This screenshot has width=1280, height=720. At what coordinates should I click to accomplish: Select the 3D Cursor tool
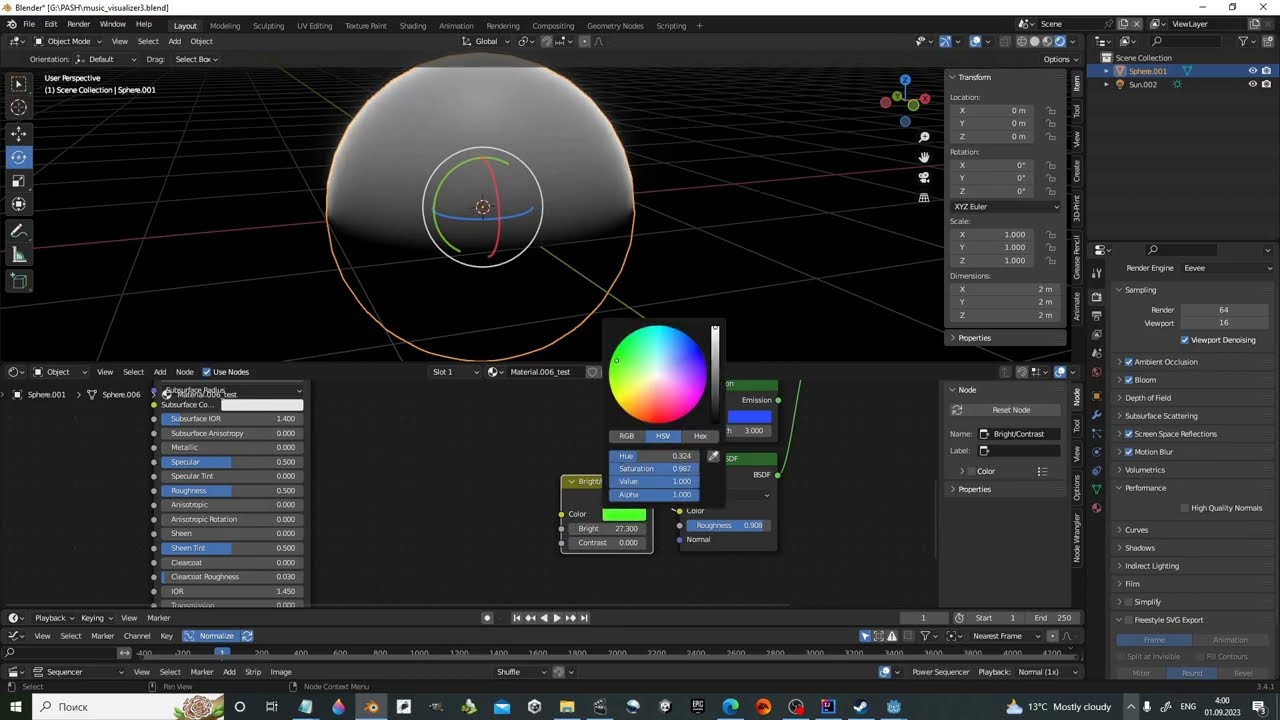[x=19, y=108]
